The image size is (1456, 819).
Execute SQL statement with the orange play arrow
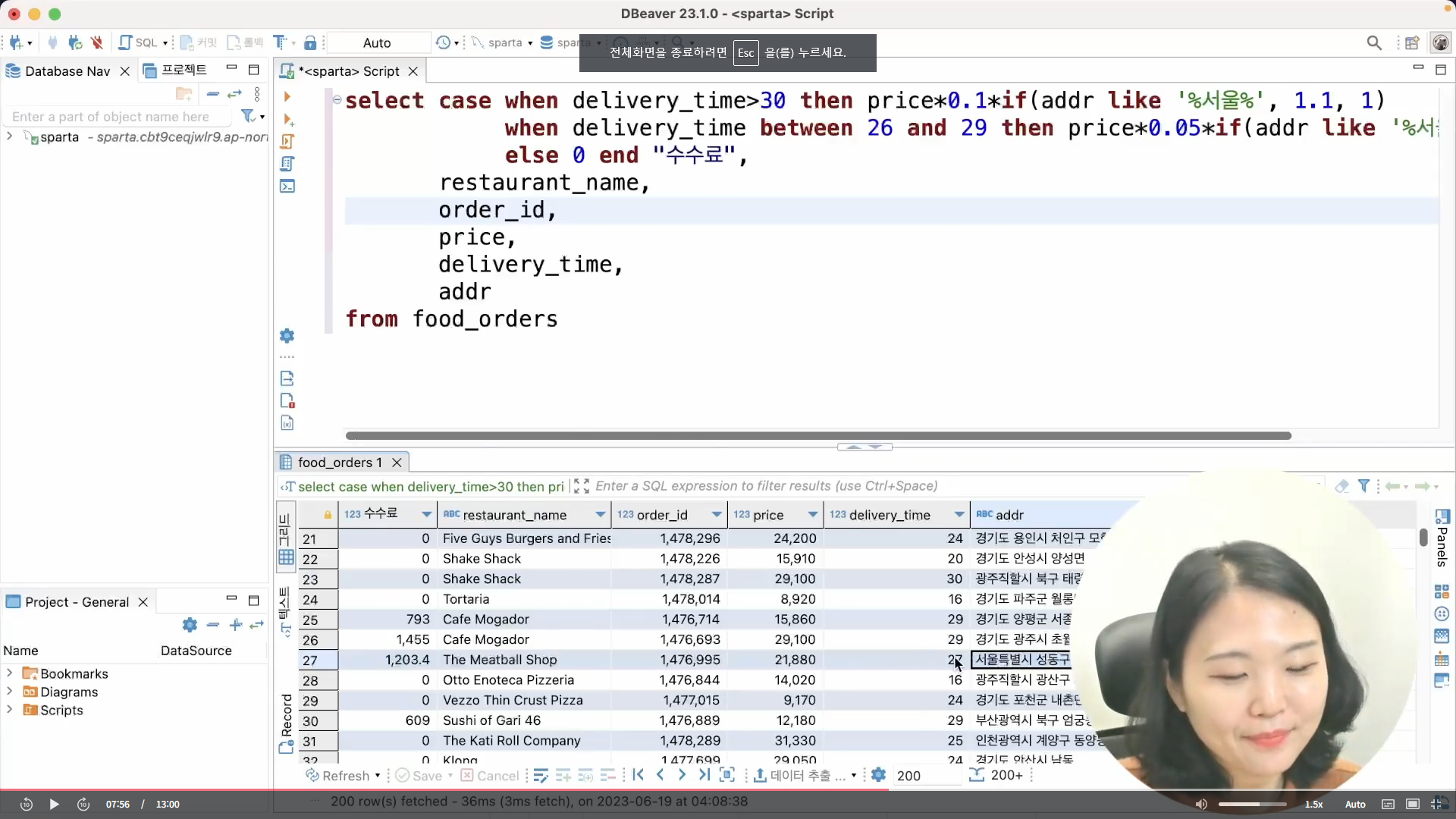click(x=287, y=96)
